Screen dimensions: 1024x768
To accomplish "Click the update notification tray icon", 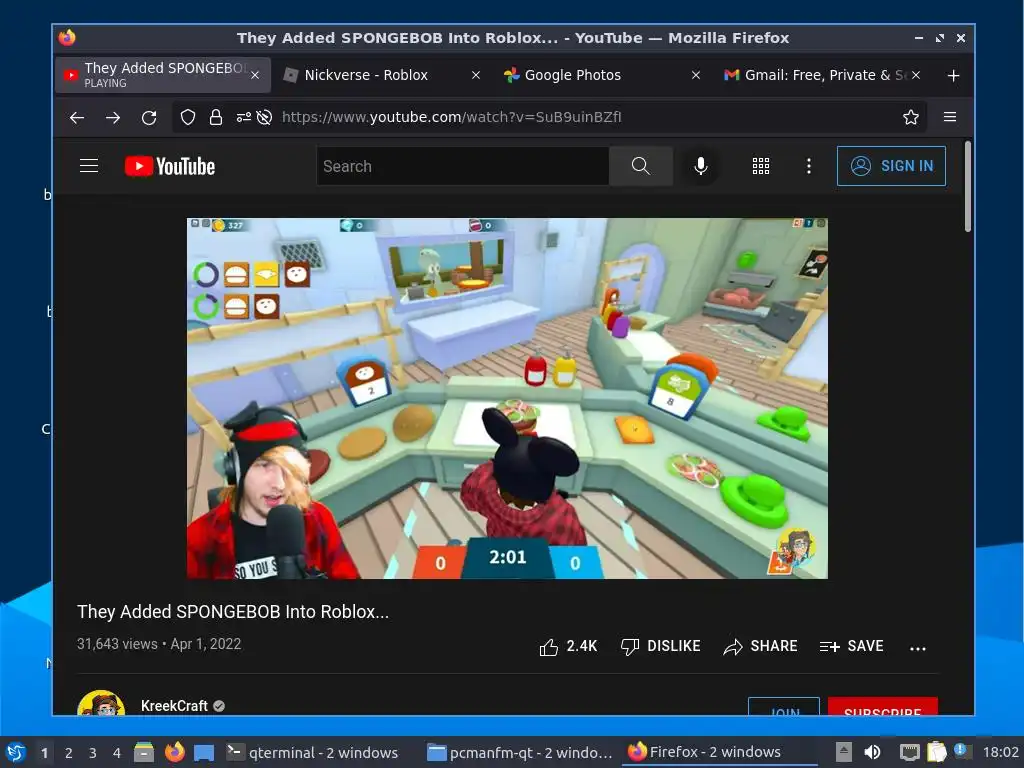I will [x=961, y=751].
